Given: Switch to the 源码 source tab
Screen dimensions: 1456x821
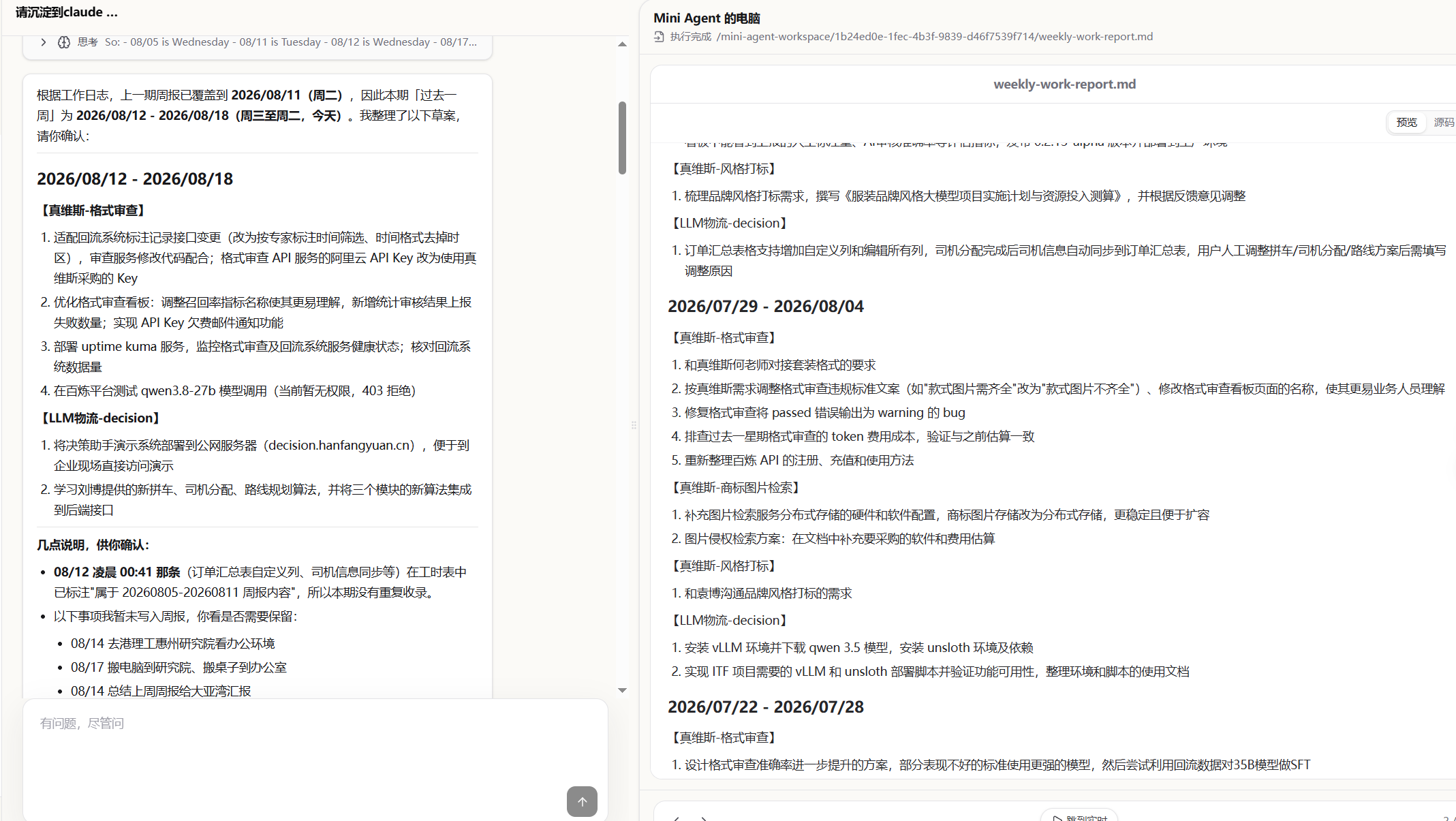Looking at the screenshot, I should click(x=1444, y=123).
